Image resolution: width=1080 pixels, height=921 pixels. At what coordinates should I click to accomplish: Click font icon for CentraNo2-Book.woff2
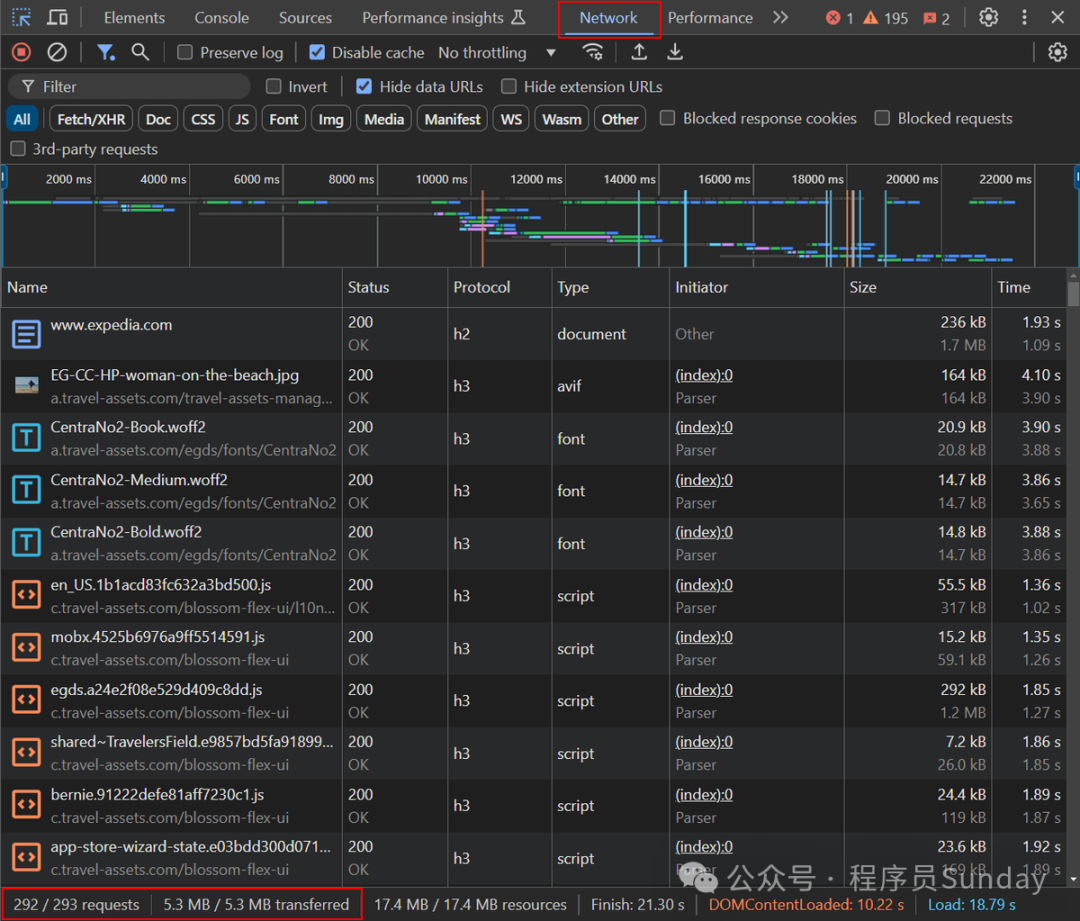pos(26,438)
